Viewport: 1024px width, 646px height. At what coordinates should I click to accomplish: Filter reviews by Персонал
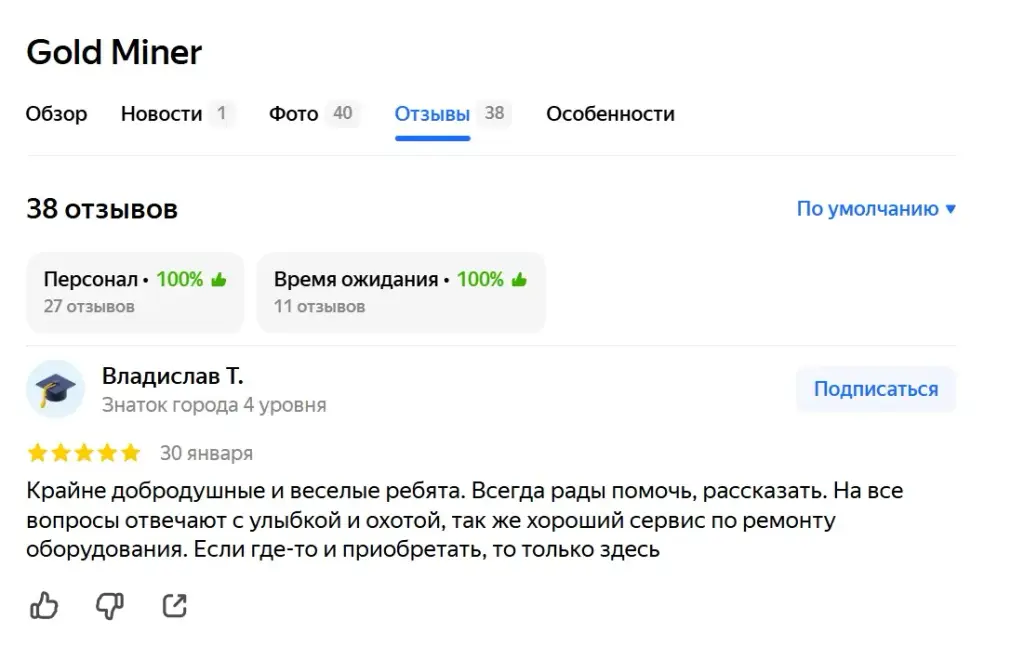coord(135,292)
